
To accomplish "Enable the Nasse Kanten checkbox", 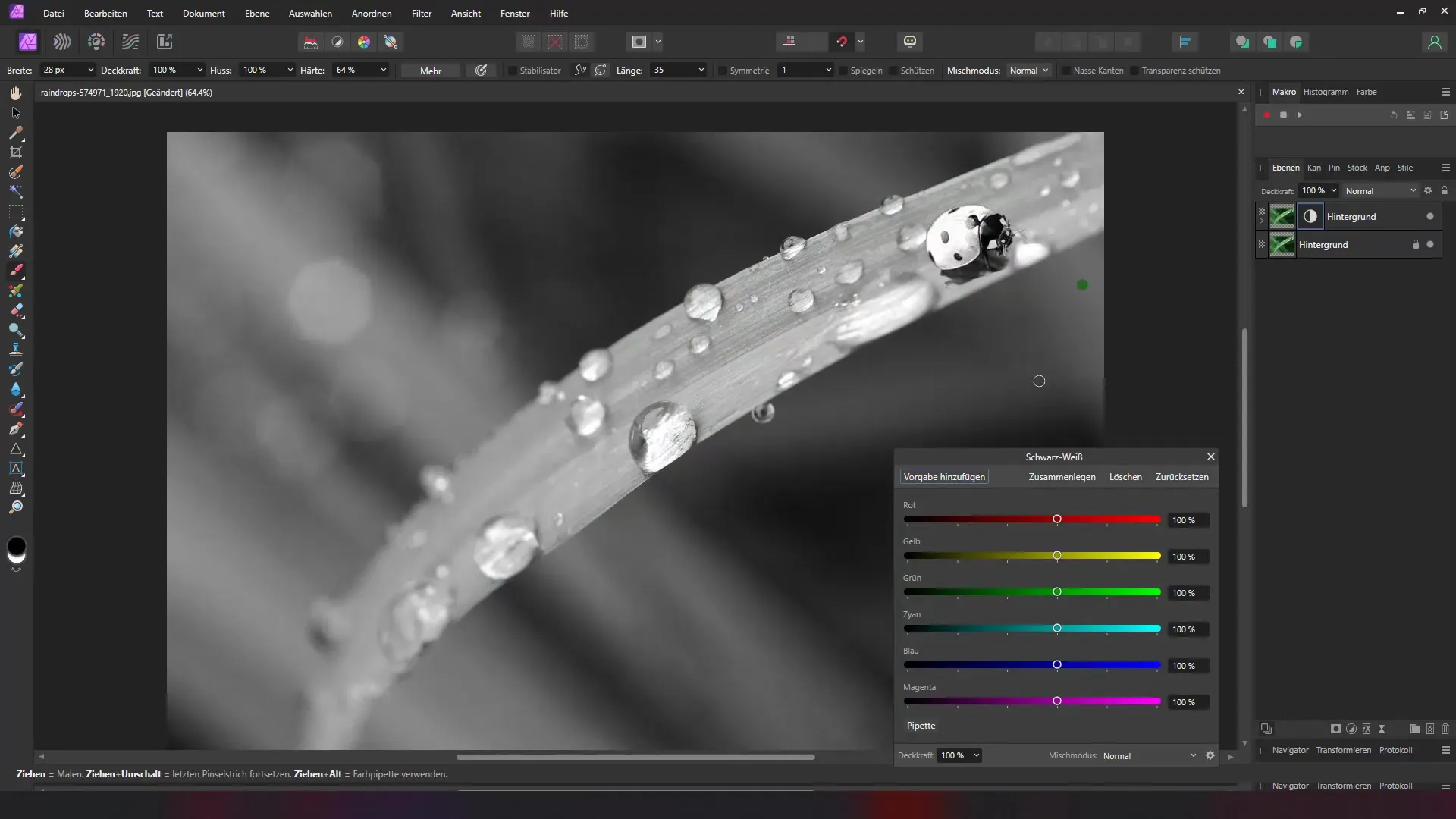I will pyautogui.click(x=1066, y=71).
